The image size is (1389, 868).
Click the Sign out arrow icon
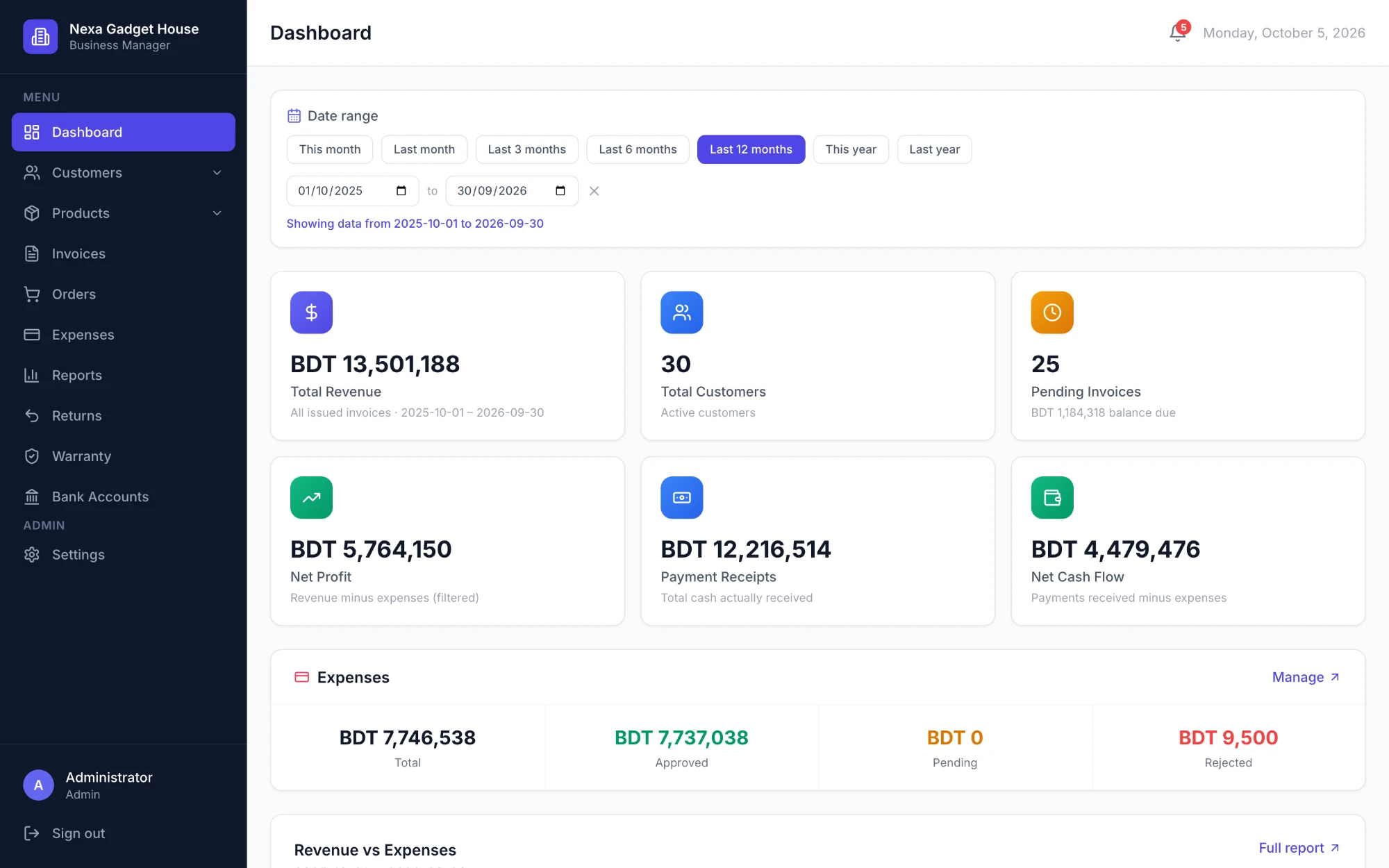(32, 833)
